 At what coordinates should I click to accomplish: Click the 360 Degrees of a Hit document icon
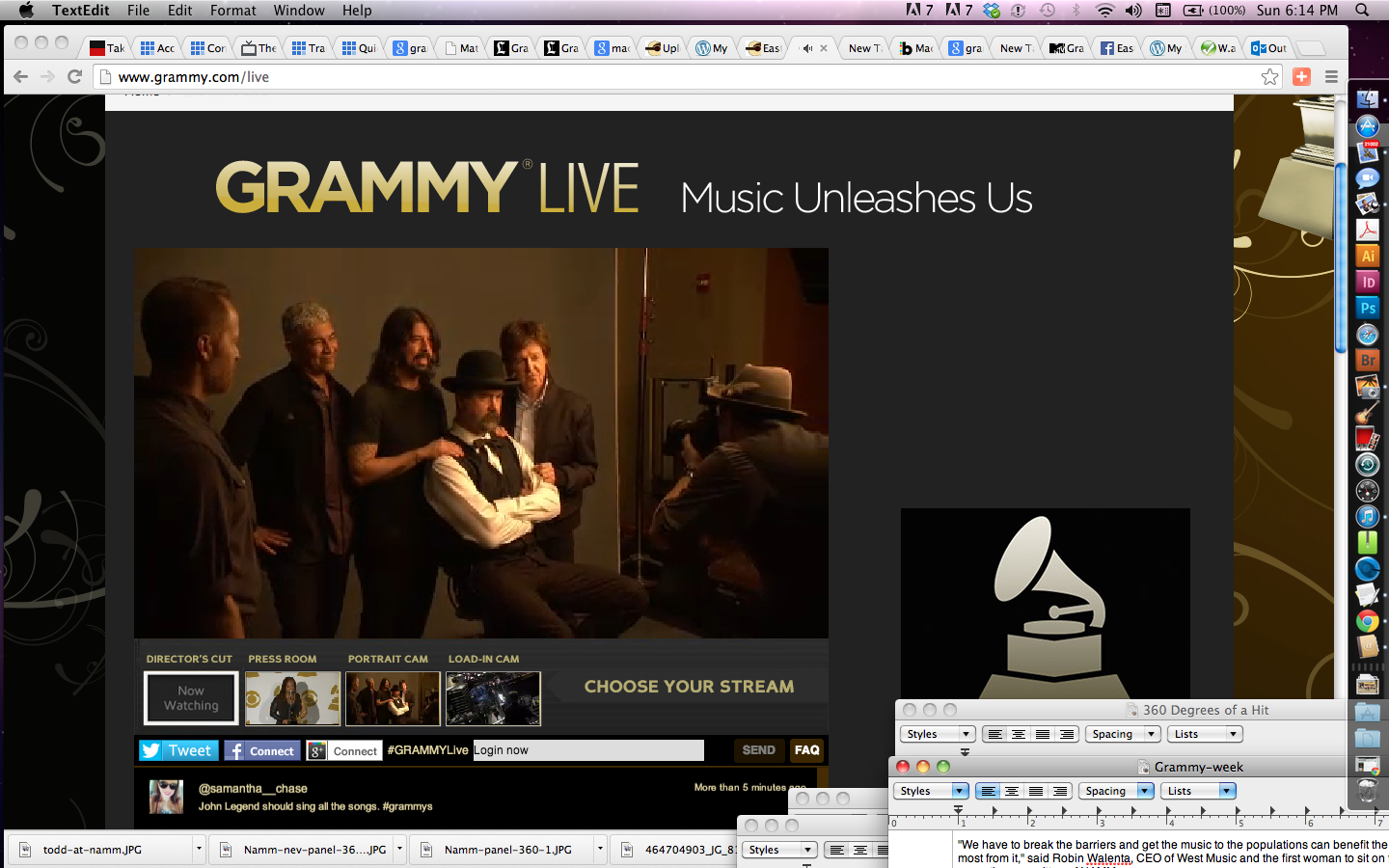1132,710
